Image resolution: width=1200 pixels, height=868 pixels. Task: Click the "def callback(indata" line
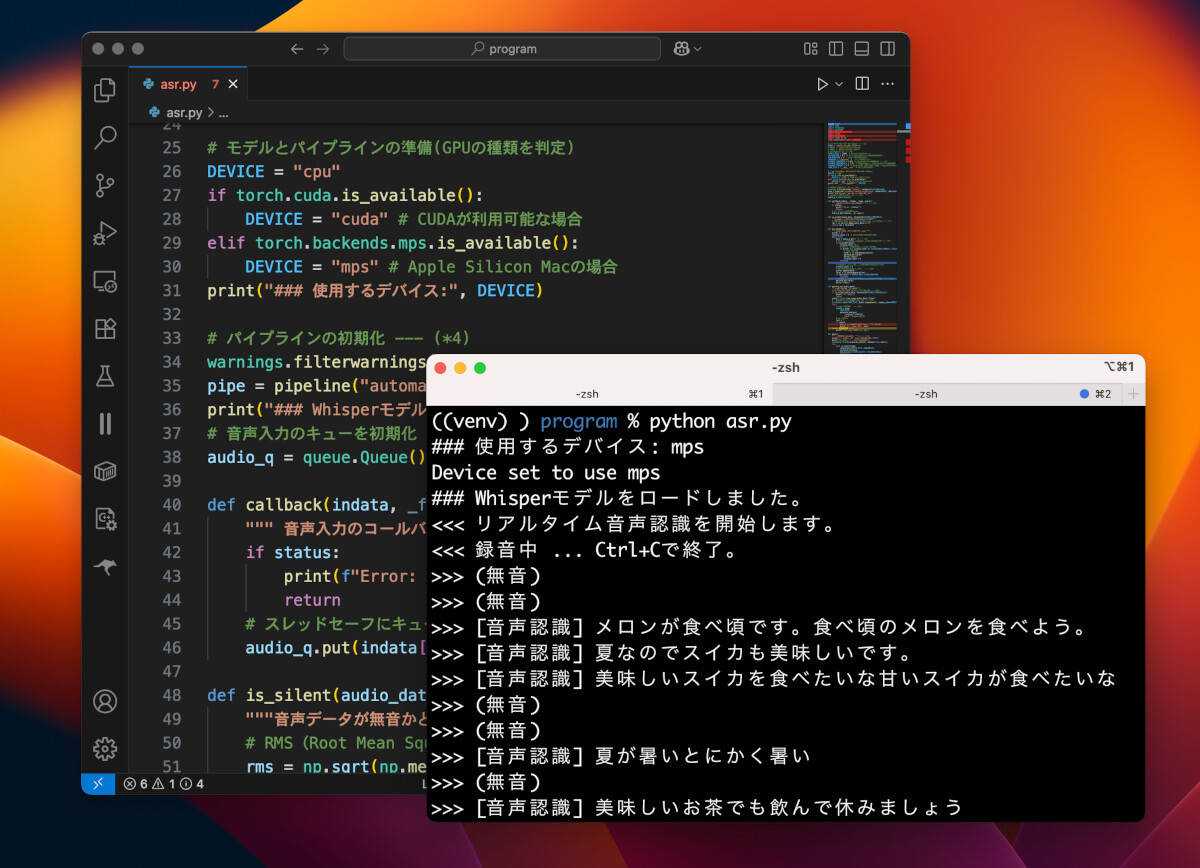point(316,505)
